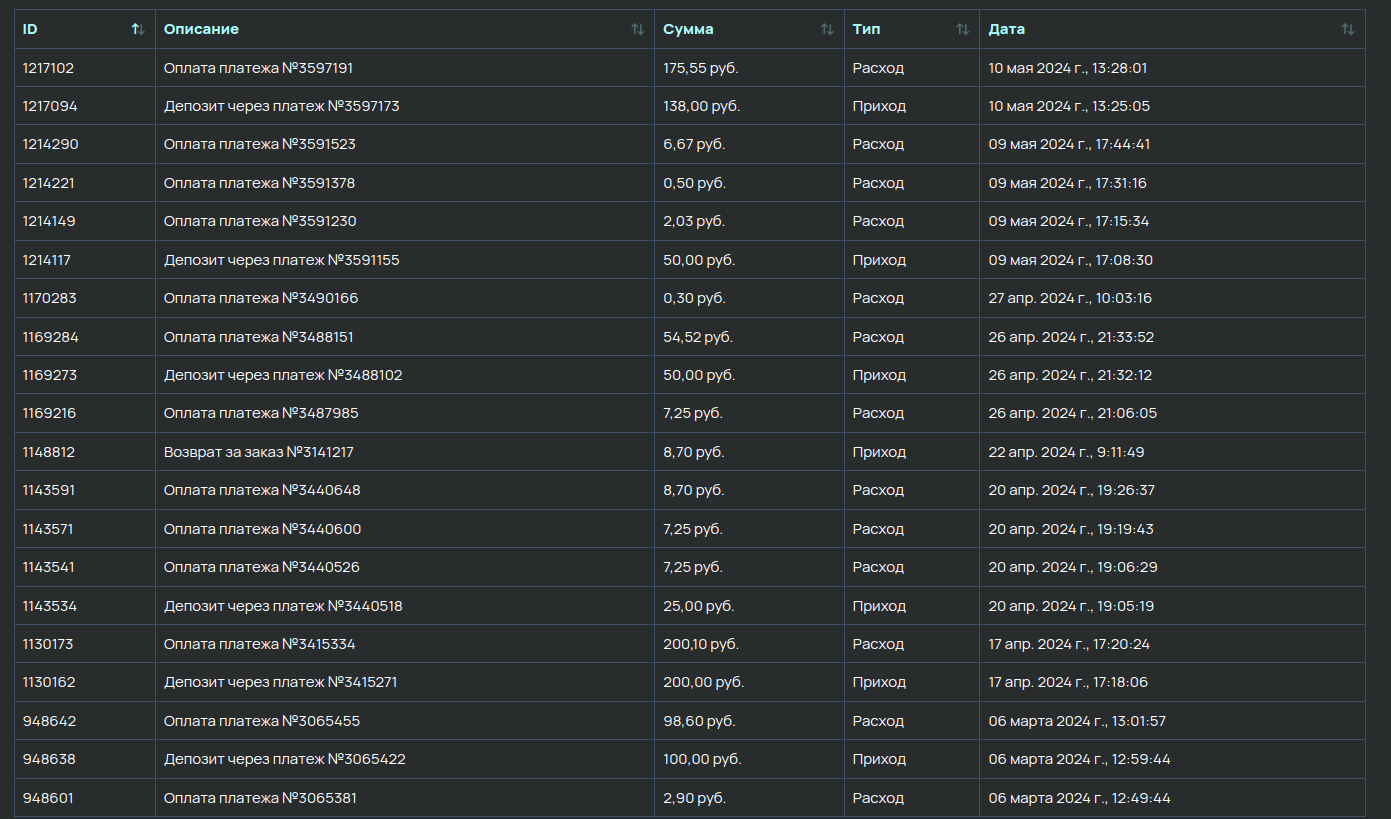Click Возврат за заказ №3141217 entry

[x=258, y=452]
